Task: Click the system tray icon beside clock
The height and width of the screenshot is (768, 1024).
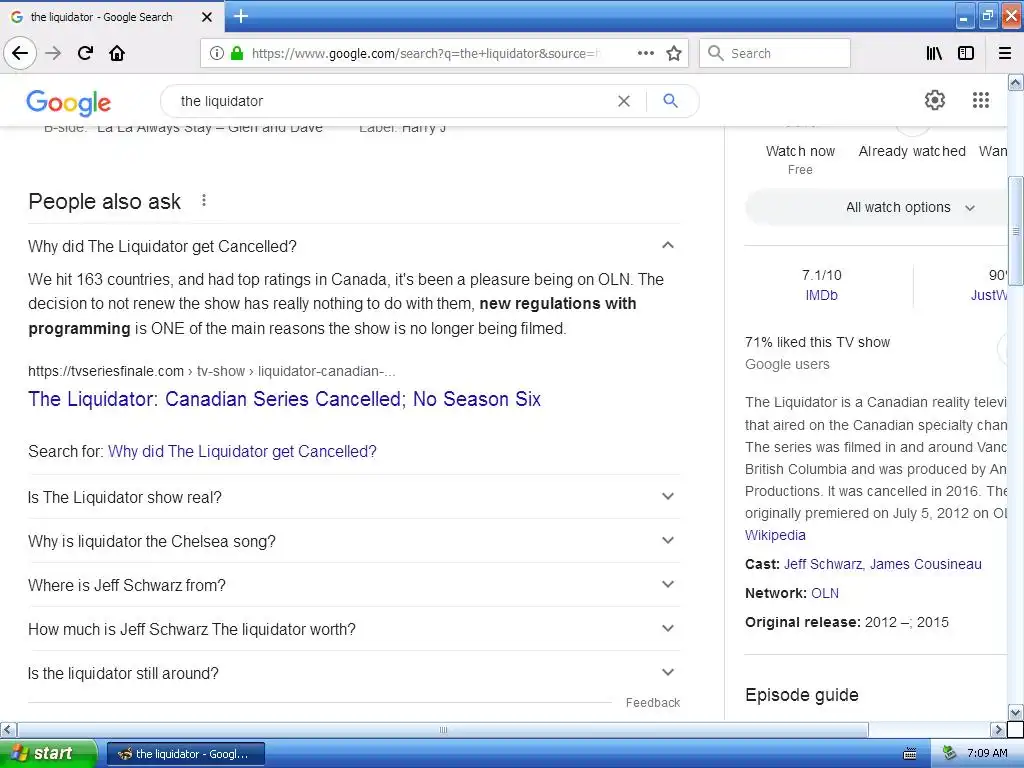Action: pos(949,753)
